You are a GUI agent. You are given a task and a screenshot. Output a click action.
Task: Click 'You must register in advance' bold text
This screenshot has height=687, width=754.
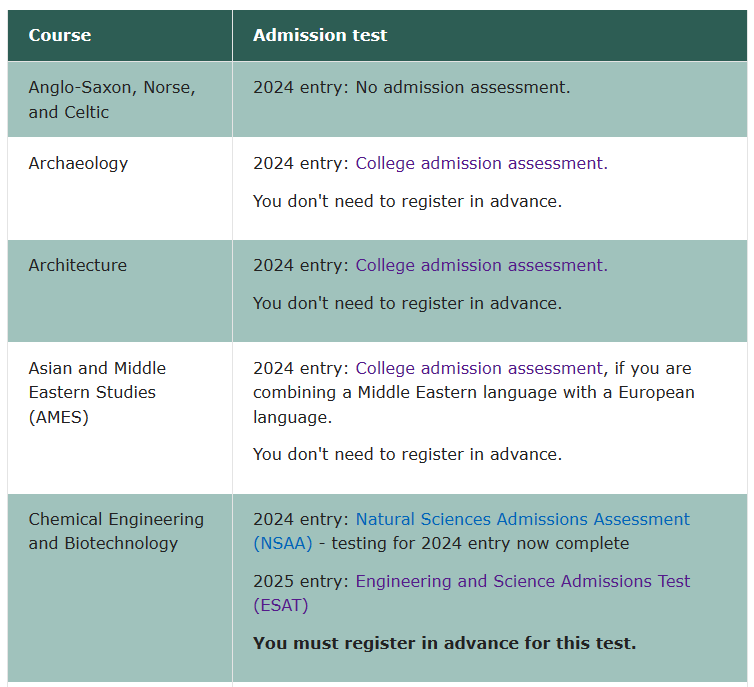tap(444, 643)
